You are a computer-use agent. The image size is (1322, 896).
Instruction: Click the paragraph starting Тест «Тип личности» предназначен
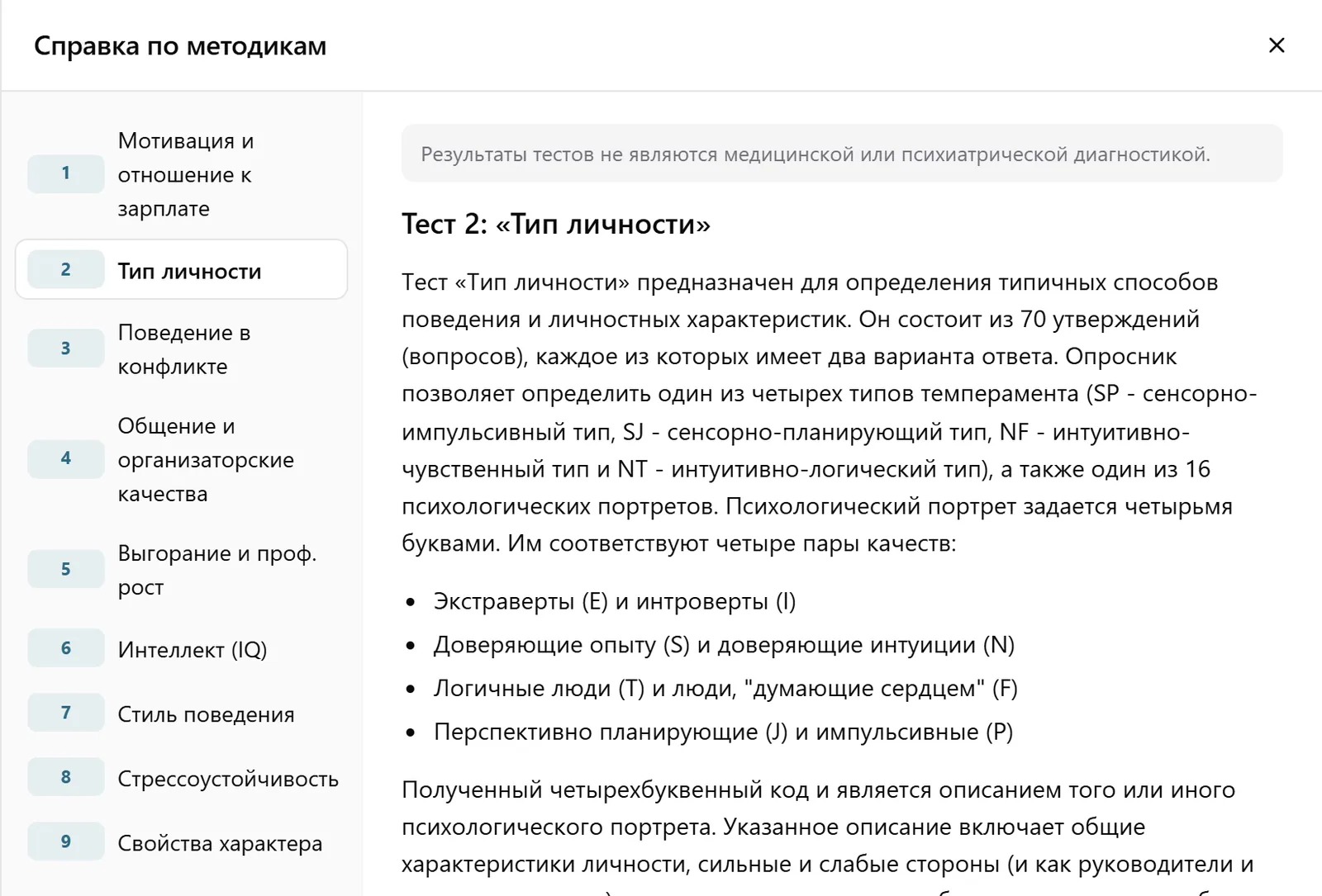830,413
